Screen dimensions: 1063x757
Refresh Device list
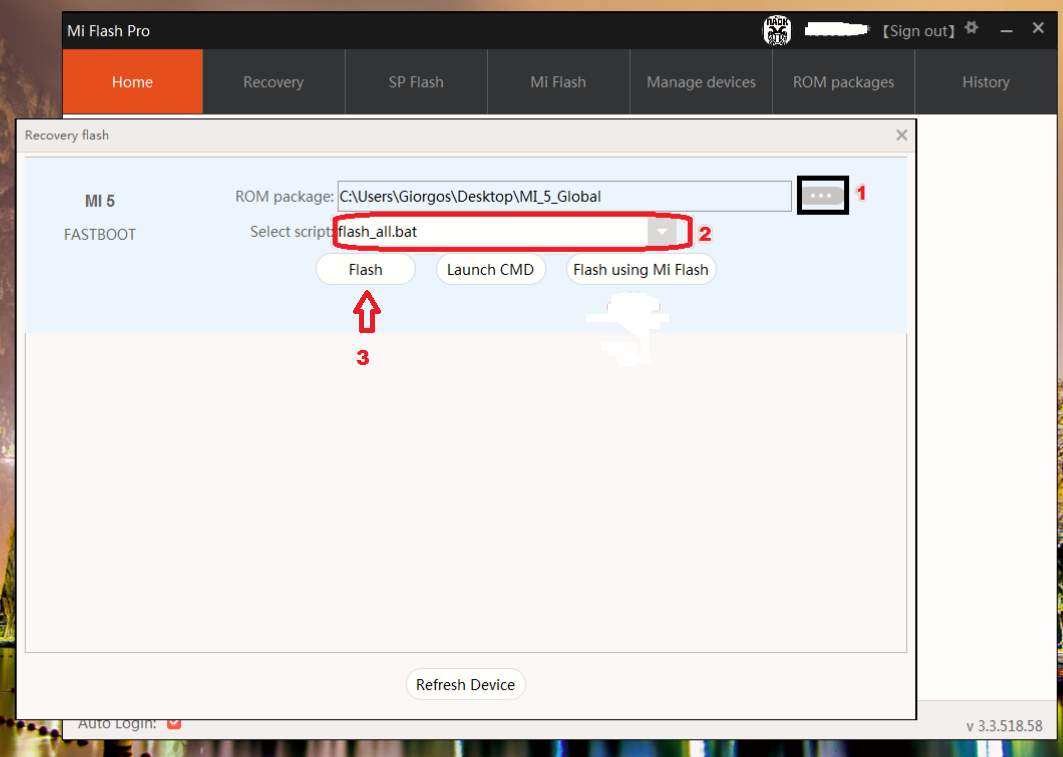465,684
